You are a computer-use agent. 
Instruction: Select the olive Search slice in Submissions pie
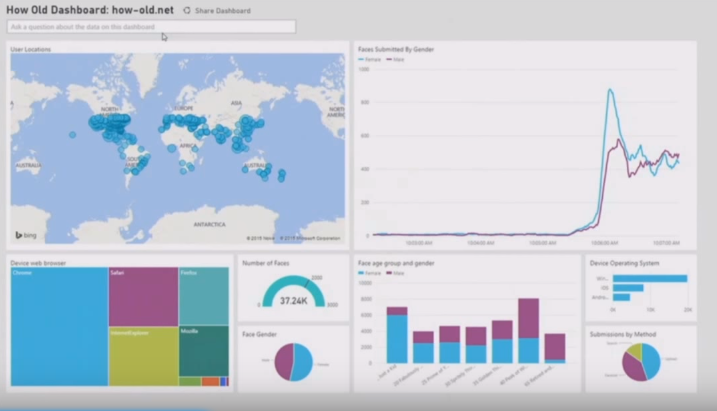pos(636,350)
